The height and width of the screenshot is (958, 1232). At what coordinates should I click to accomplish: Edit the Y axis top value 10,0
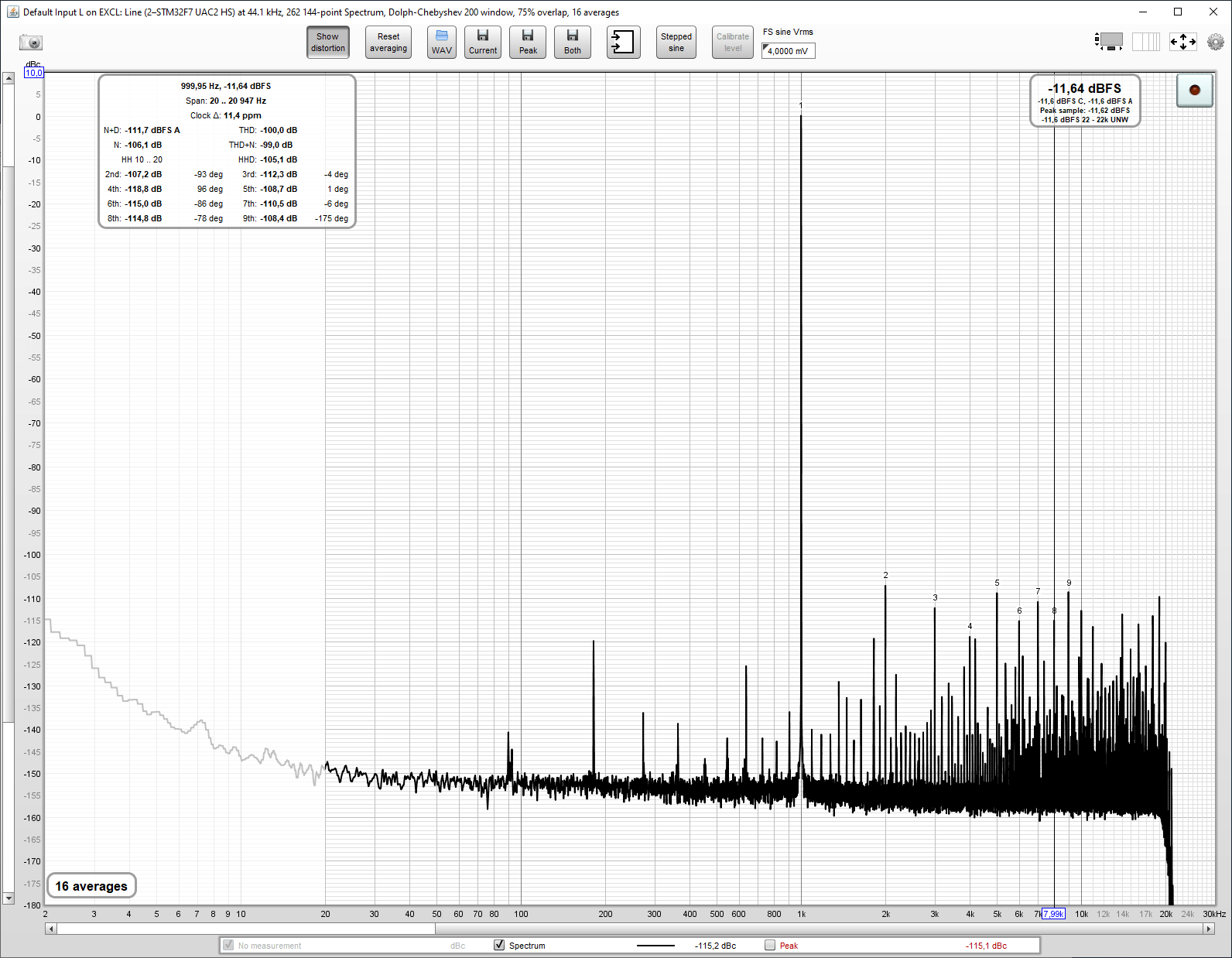(x=34, y=73)
